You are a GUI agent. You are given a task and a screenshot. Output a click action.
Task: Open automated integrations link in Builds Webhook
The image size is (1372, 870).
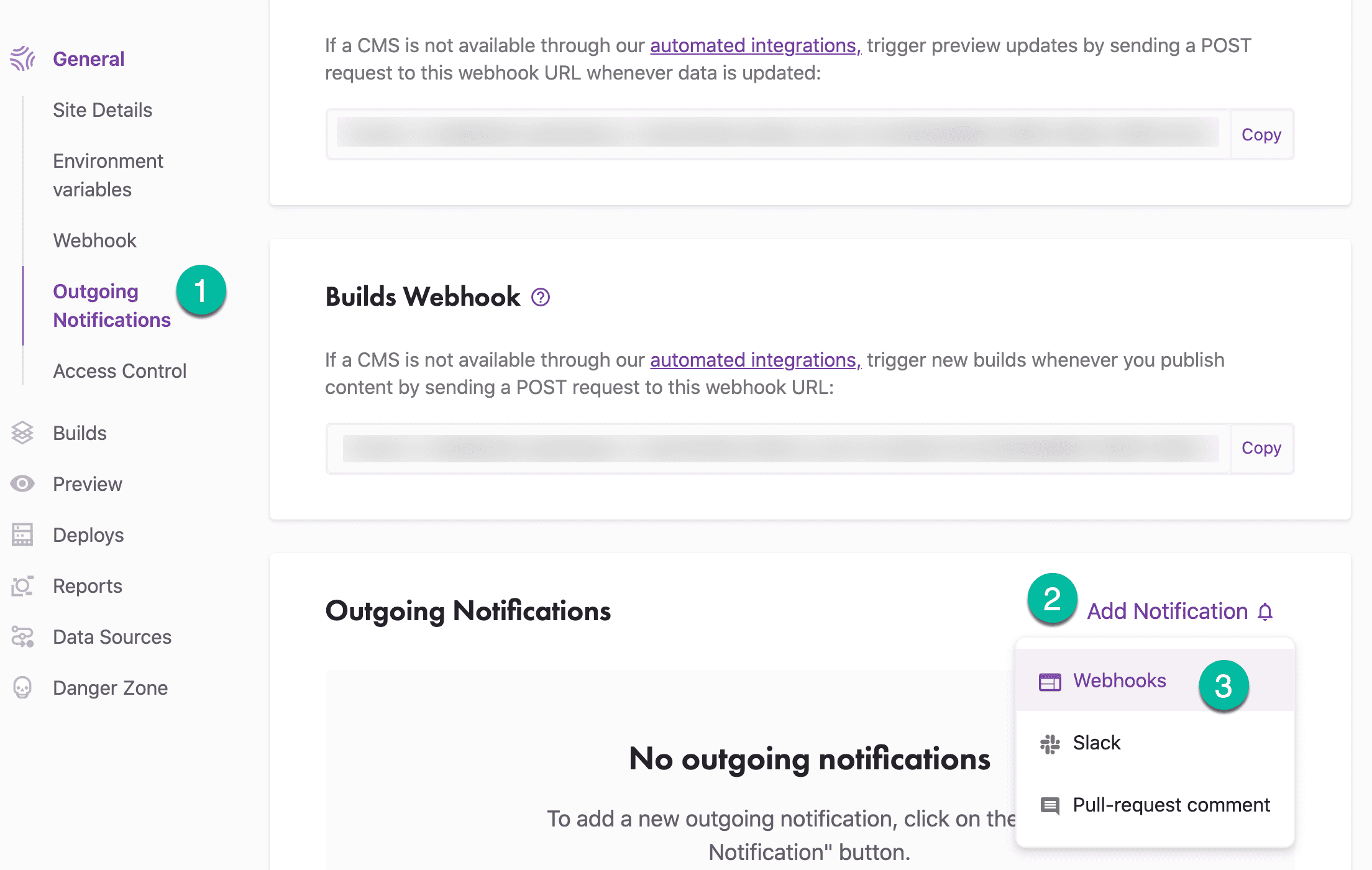pyautogui.click(x=755, y=360)
